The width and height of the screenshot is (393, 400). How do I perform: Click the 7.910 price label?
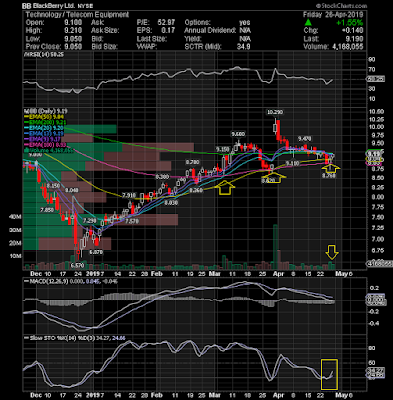tap(129, 195)
